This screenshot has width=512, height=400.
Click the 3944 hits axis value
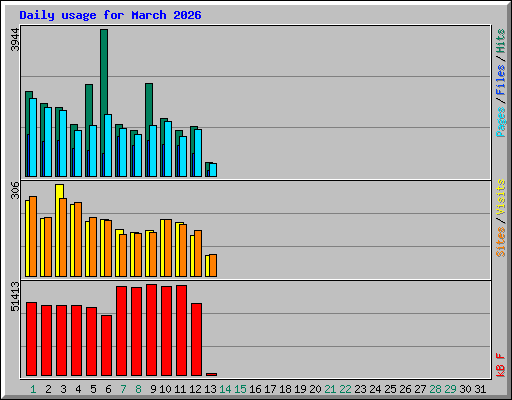pyautogui.click(x=15, y=40)
